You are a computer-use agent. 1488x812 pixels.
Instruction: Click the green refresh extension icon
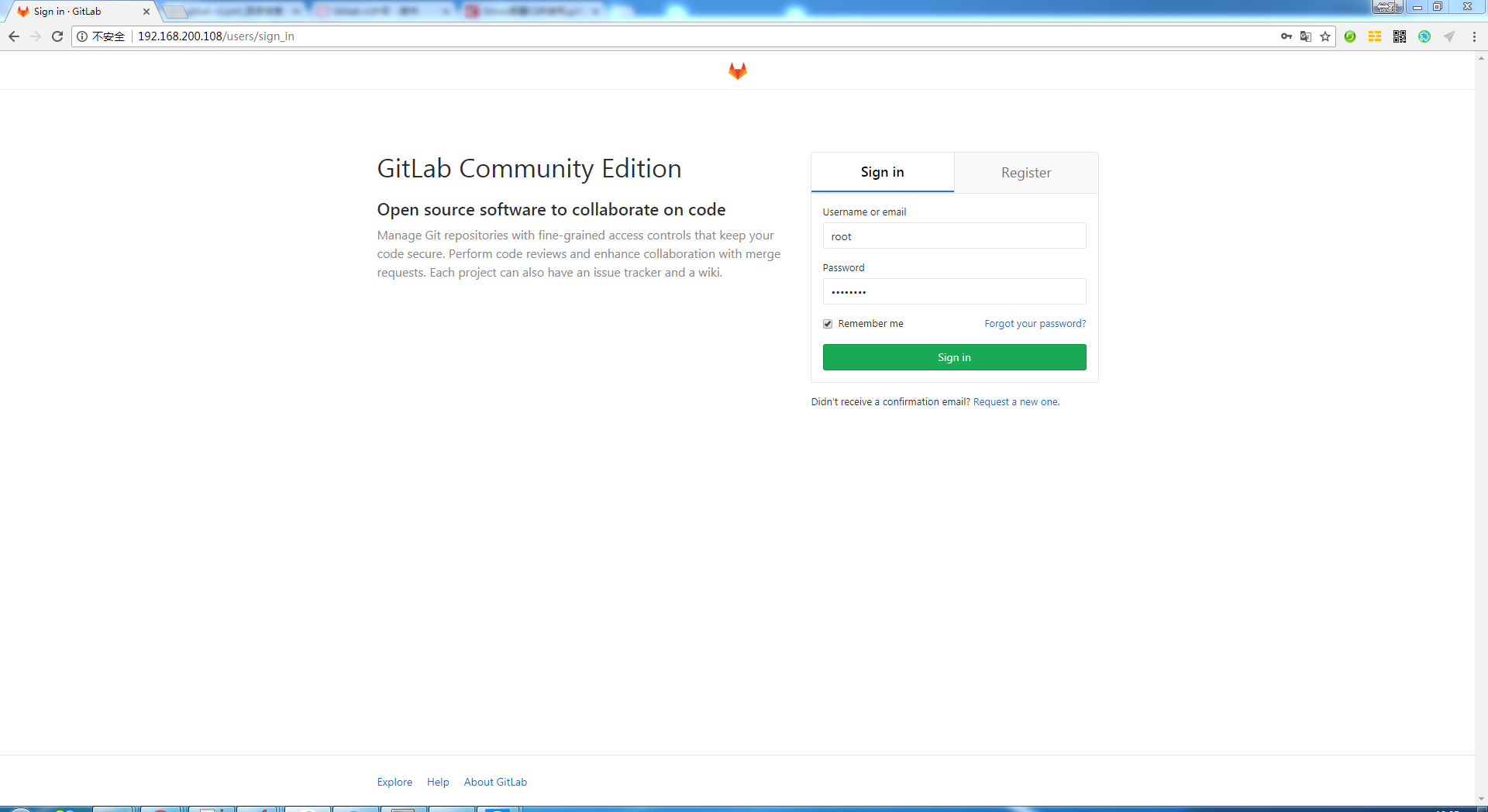1350,36
